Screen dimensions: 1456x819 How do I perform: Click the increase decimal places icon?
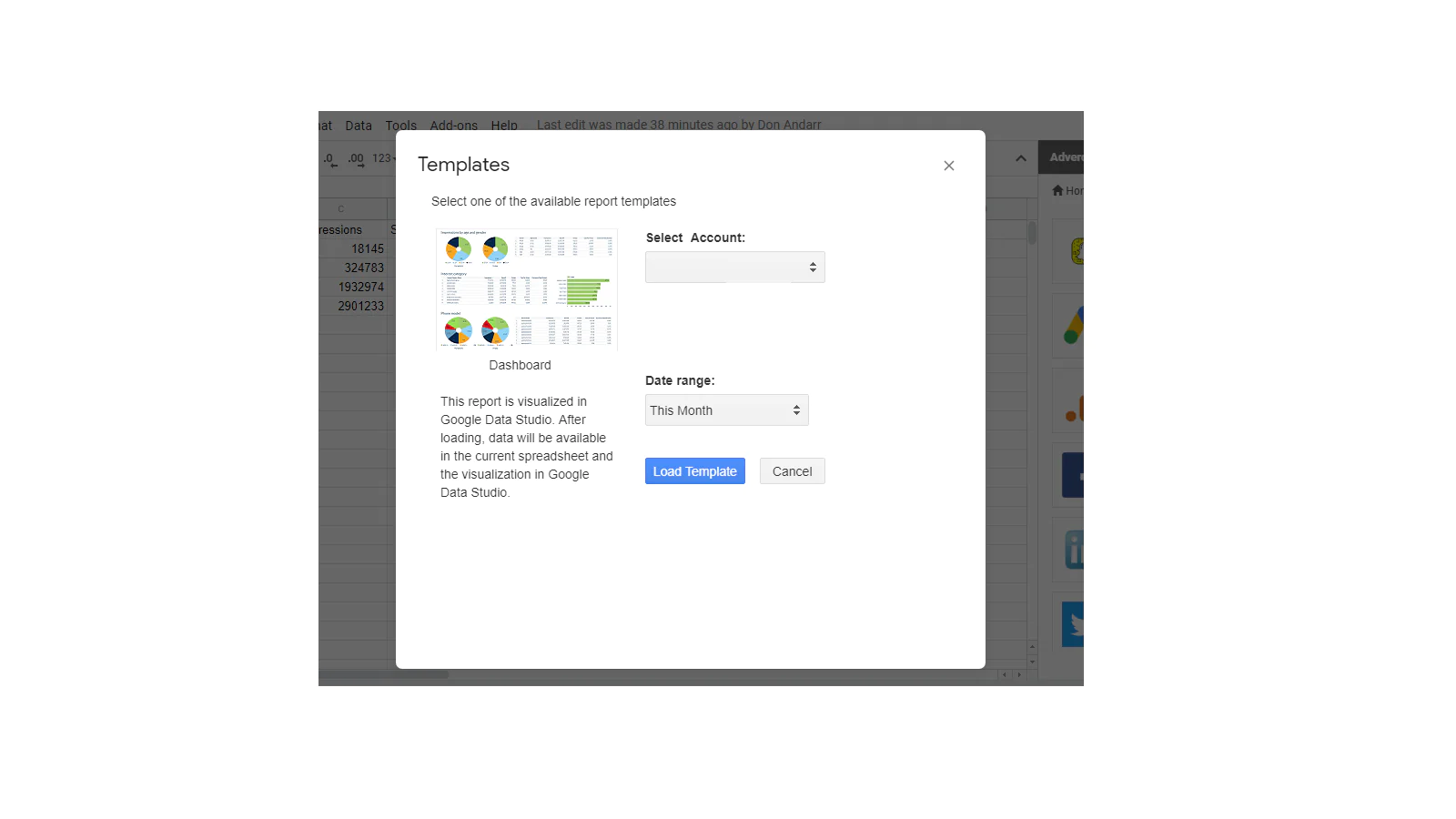pyautogui.click(x=356, y=159)
